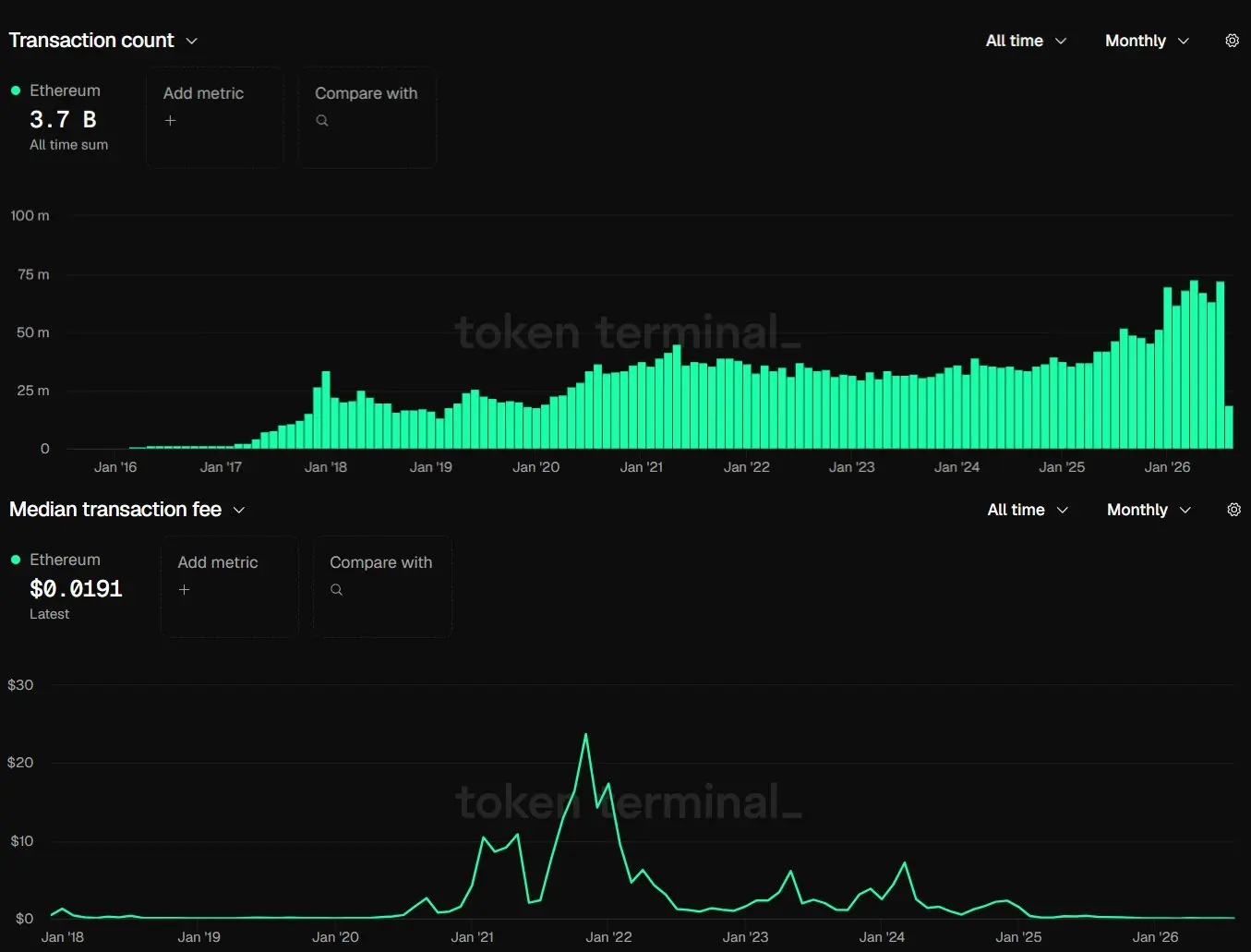Click plus icon under Add metric, Transaction count

(170, 120)
